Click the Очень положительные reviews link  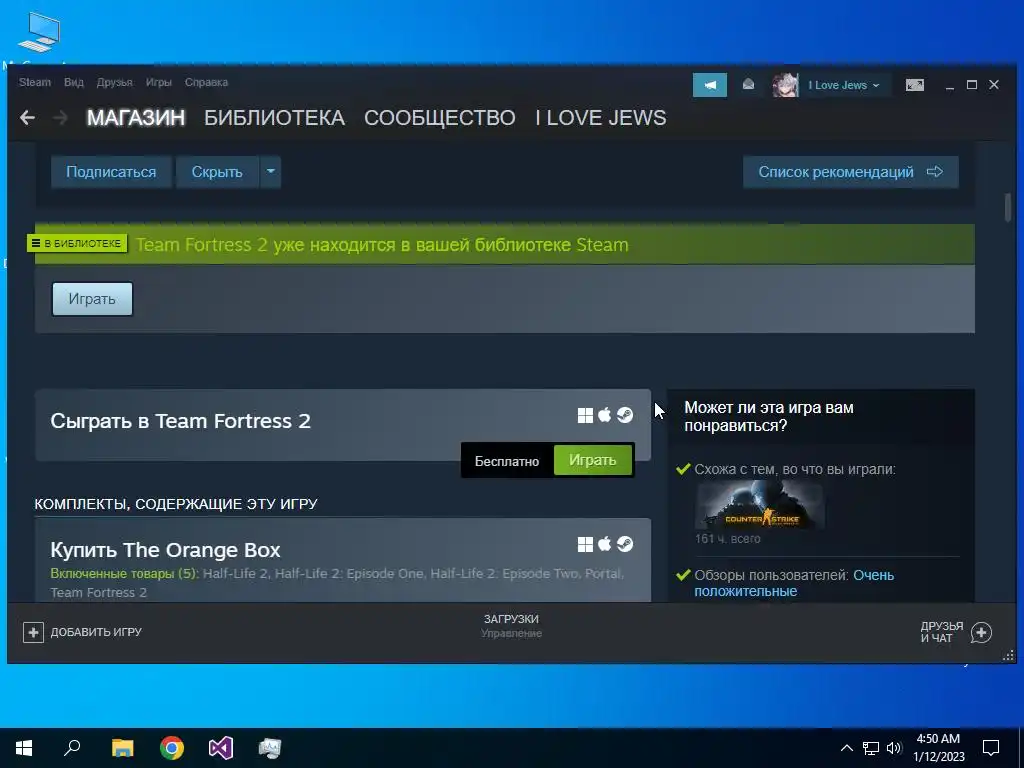pos(793,583)
